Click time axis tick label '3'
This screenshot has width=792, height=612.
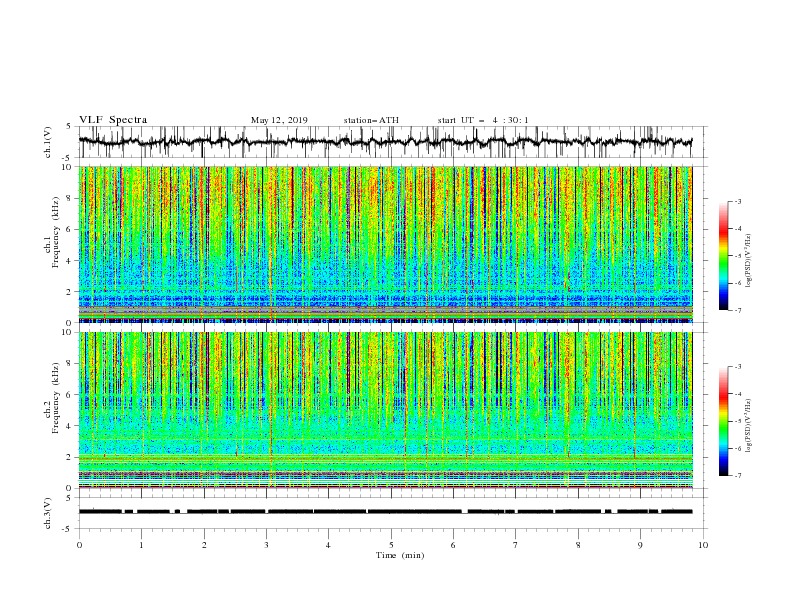266,545
